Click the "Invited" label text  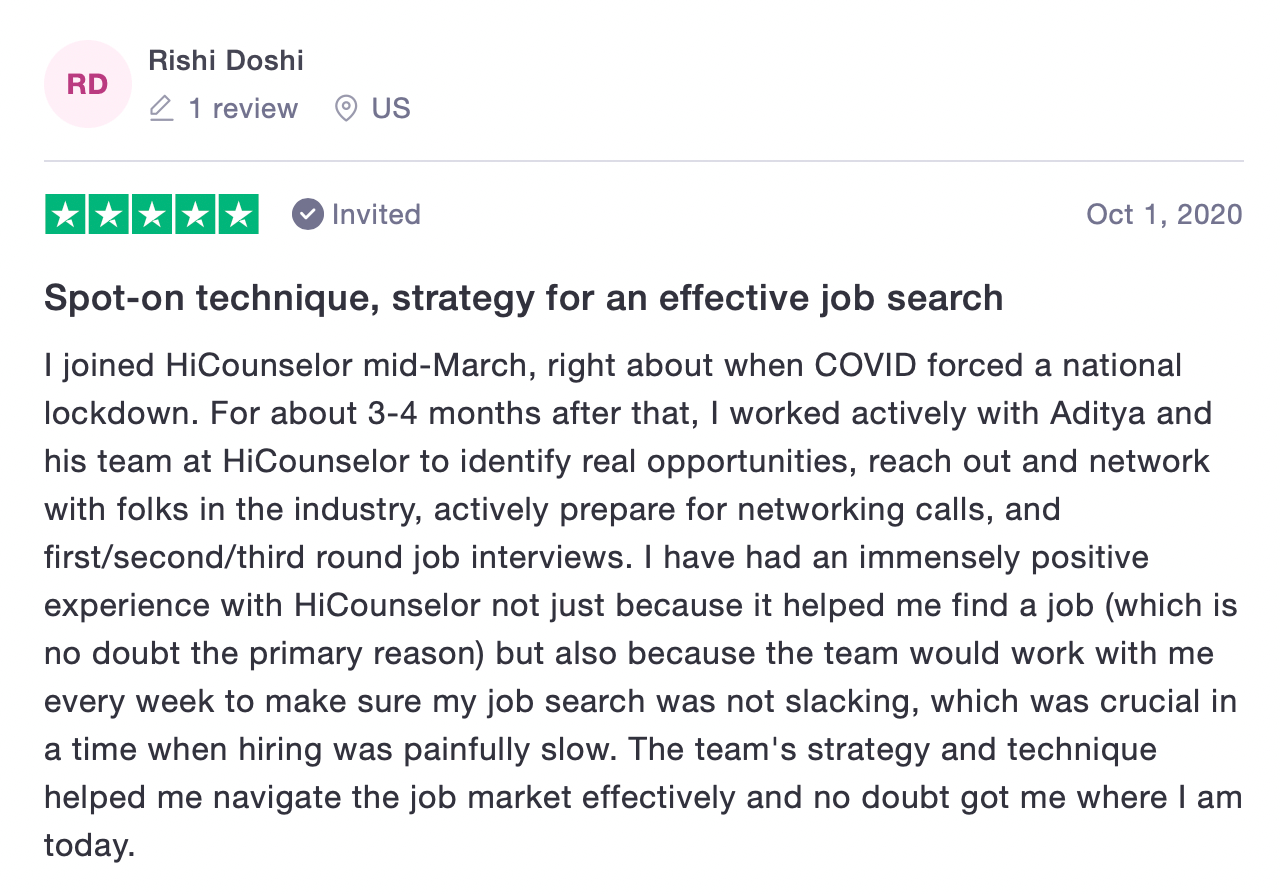376,214
